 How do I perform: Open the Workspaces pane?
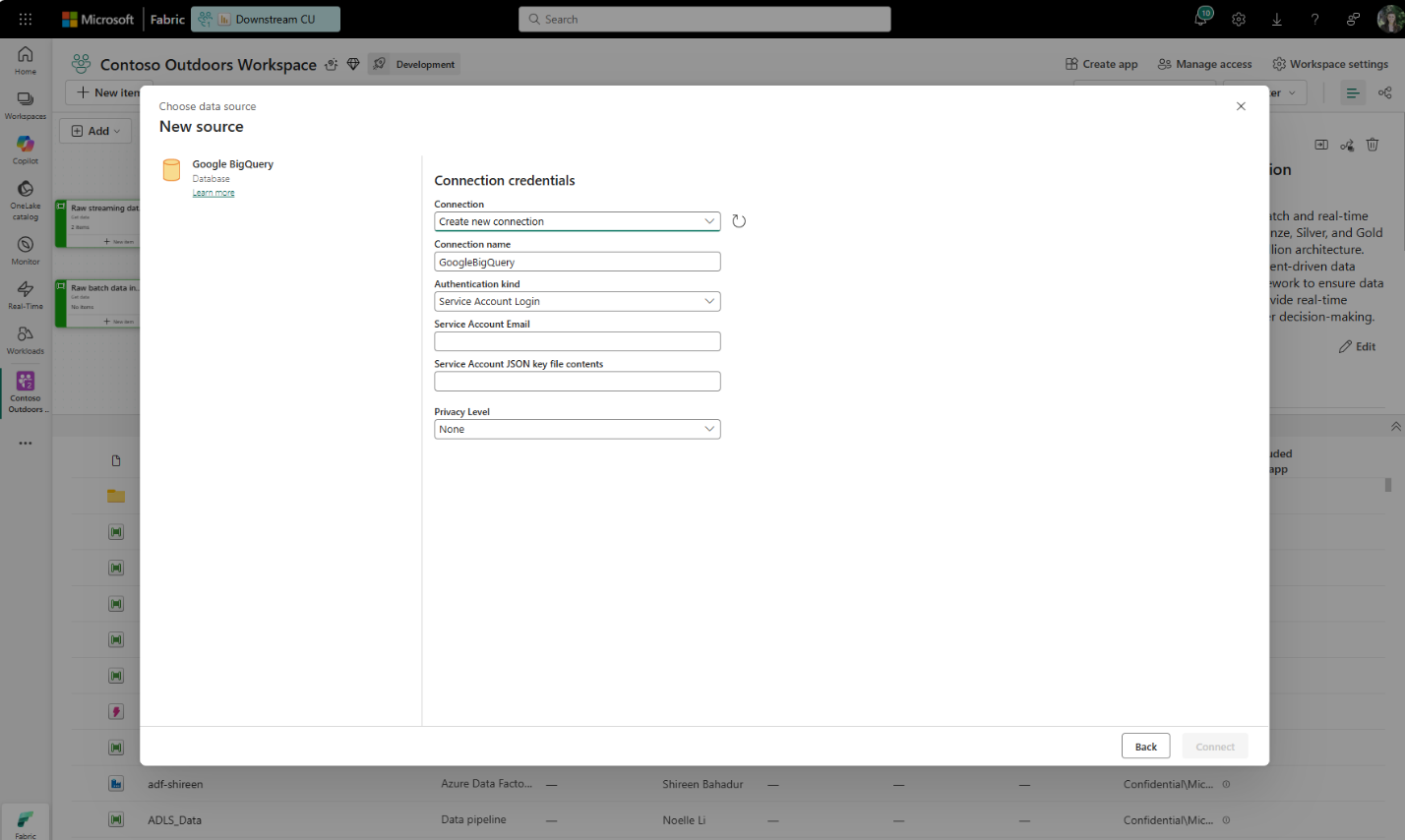(x=25, y=101)
